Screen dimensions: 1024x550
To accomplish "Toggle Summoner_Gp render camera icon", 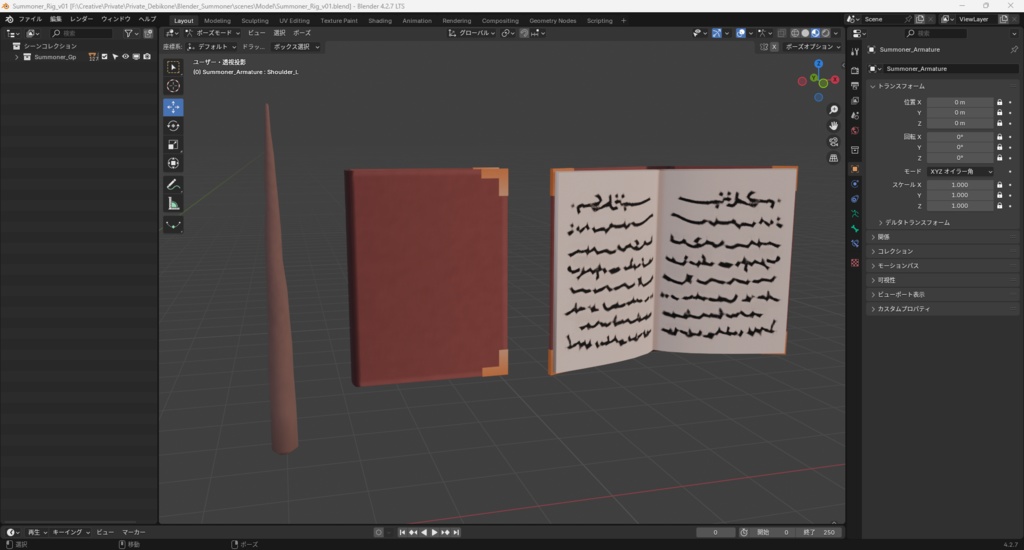I will pos(147,57).
